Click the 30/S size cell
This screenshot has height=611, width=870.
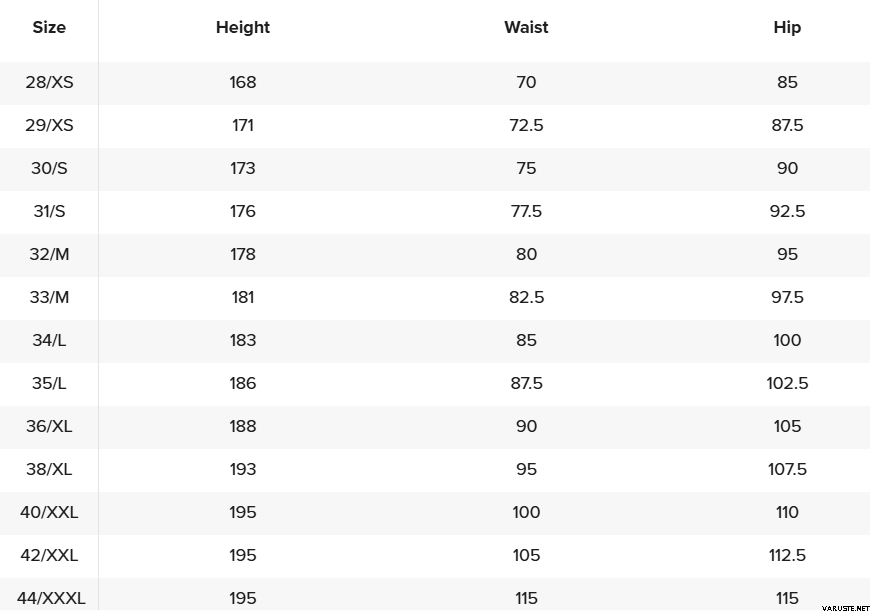49,168
